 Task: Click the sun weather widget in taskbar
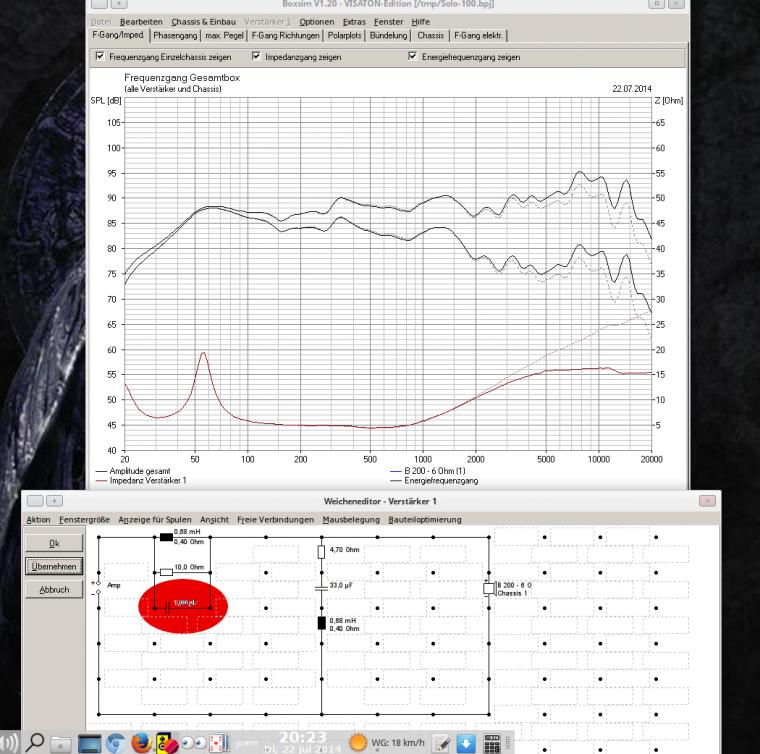click(357, 742)
